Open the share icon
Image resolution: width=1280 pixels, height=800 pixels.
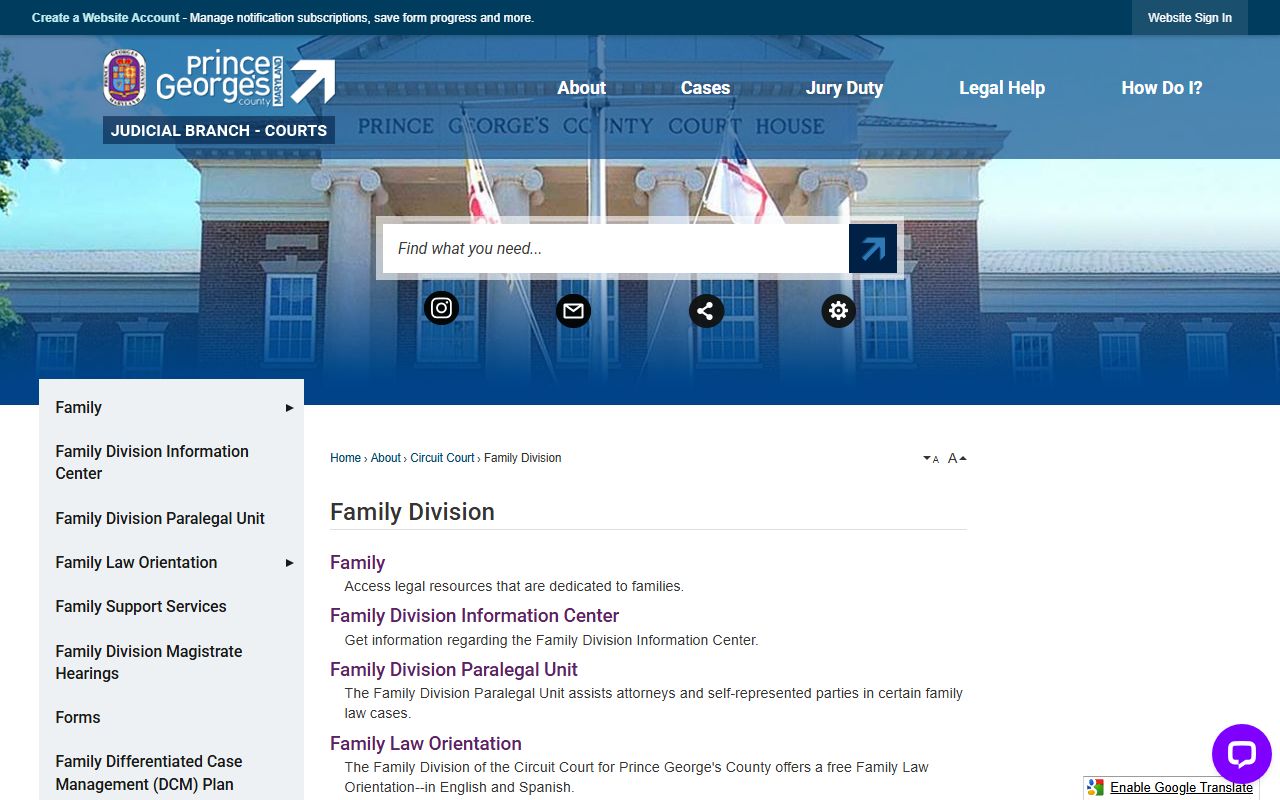point(706,311)
